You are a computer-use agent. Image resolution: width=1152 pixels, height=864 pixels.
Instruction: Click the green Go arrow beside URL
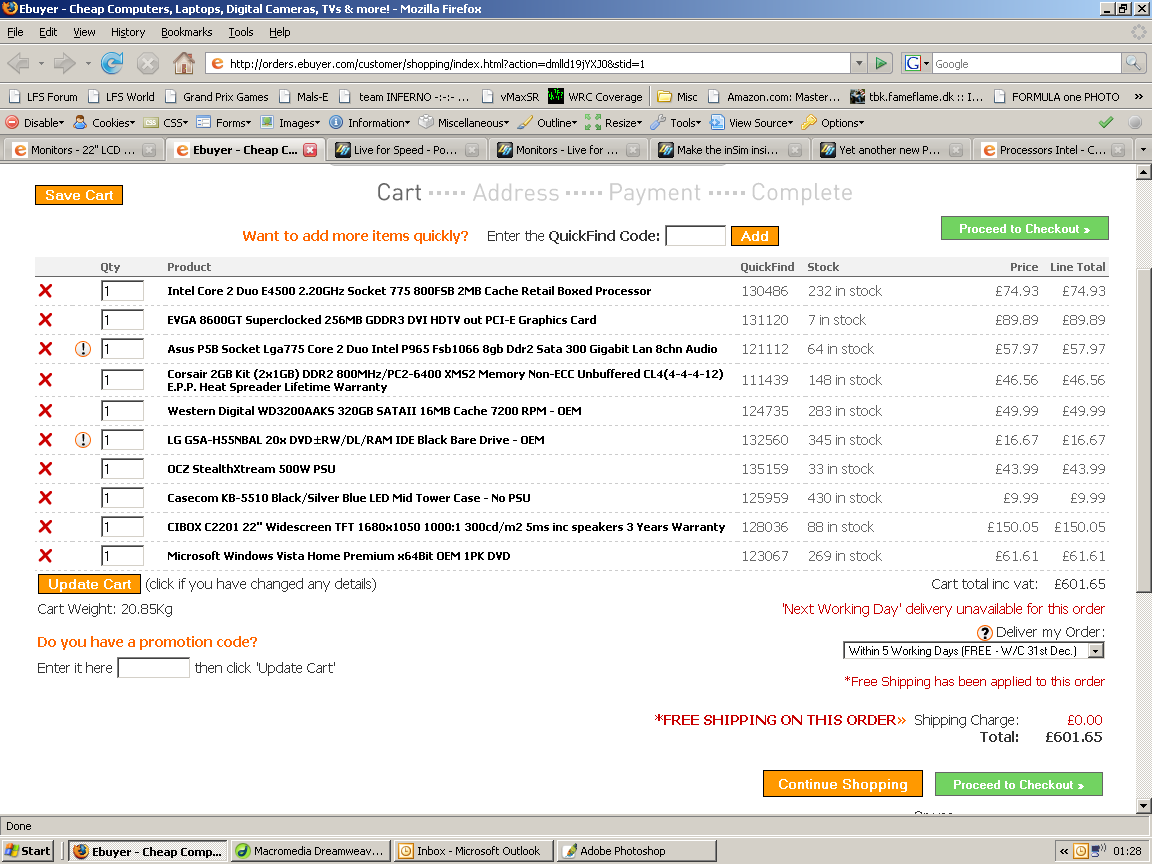pos(880,64)
